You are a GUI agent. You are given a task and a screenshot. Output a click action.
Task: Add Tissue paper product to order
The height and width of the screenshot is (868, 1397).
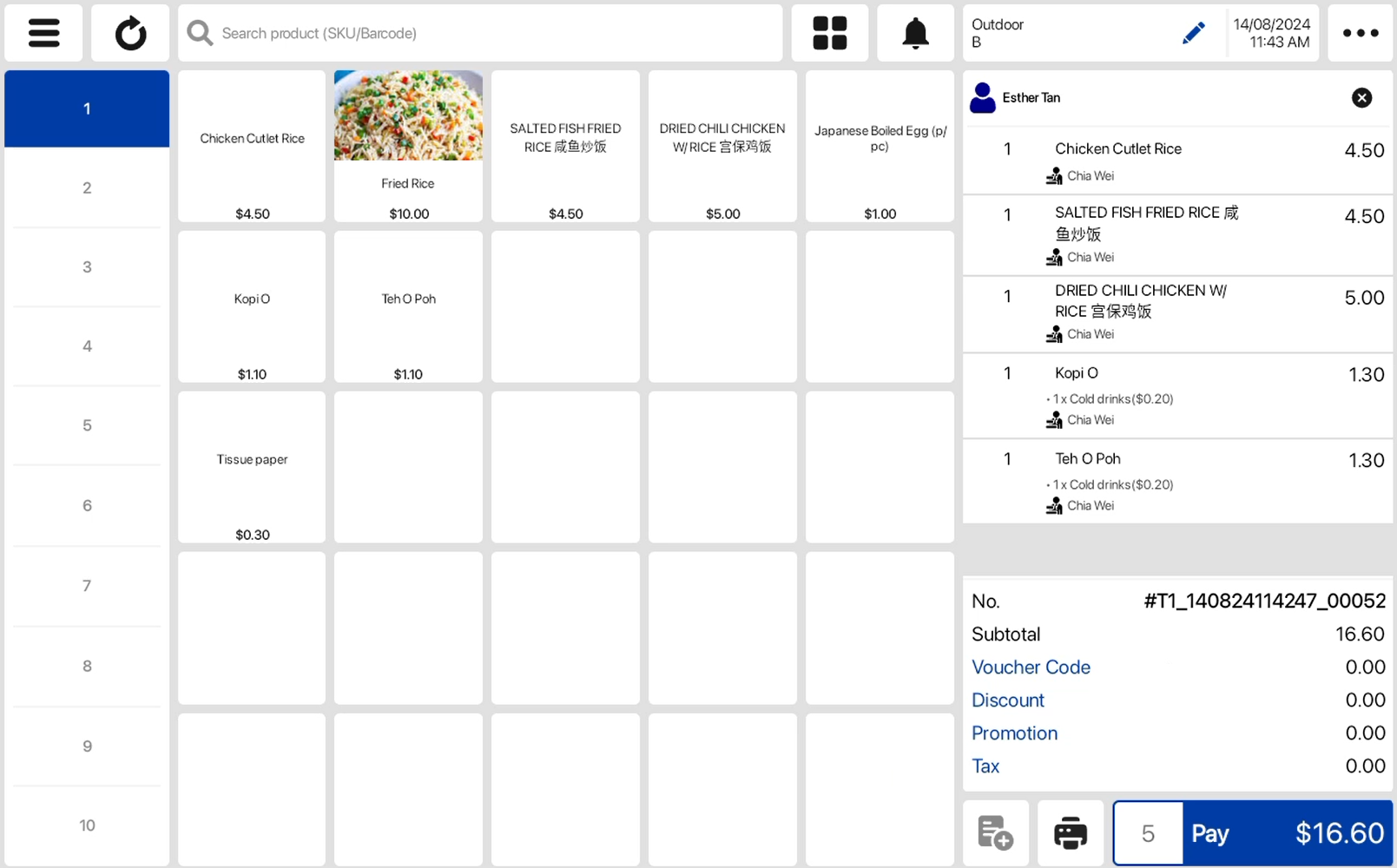pyautogui.click(x=252, y=467)
